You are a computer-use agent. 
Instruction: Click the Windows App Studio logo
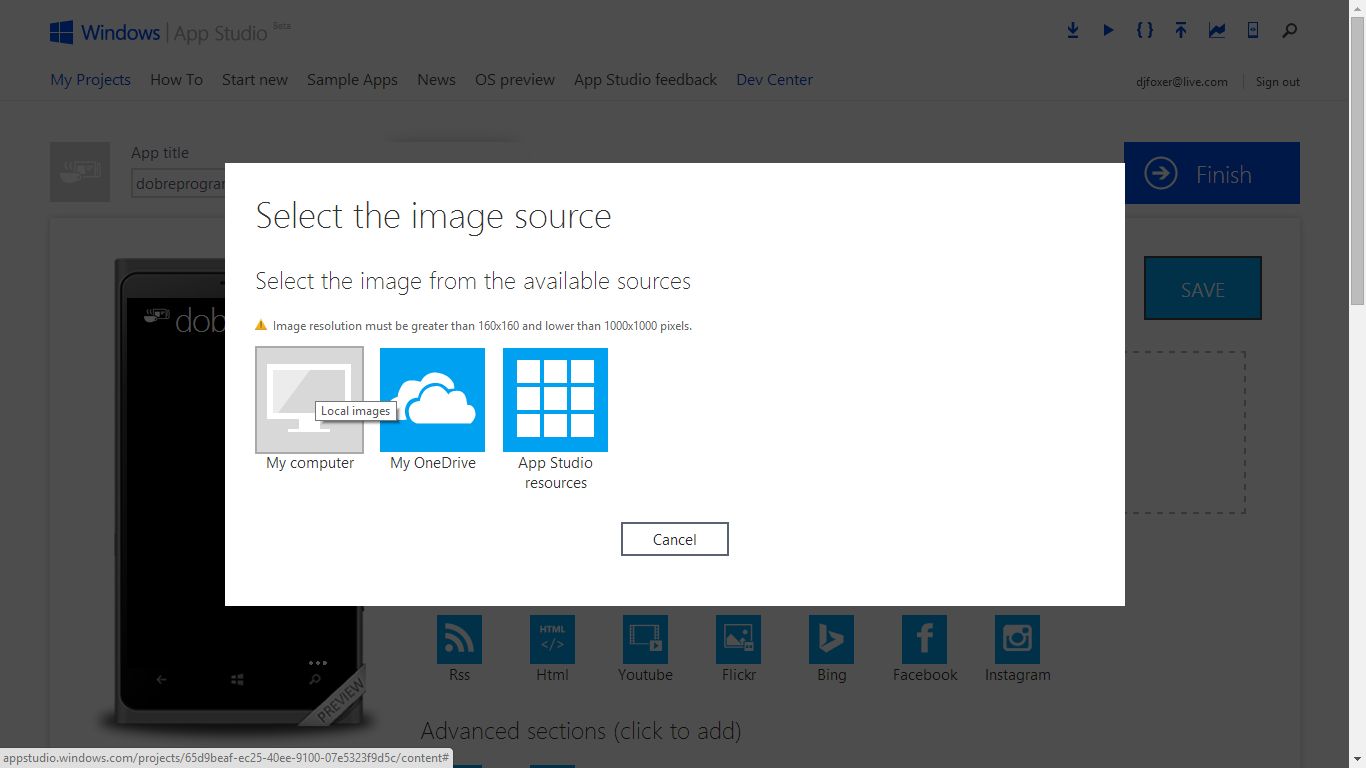171,33
